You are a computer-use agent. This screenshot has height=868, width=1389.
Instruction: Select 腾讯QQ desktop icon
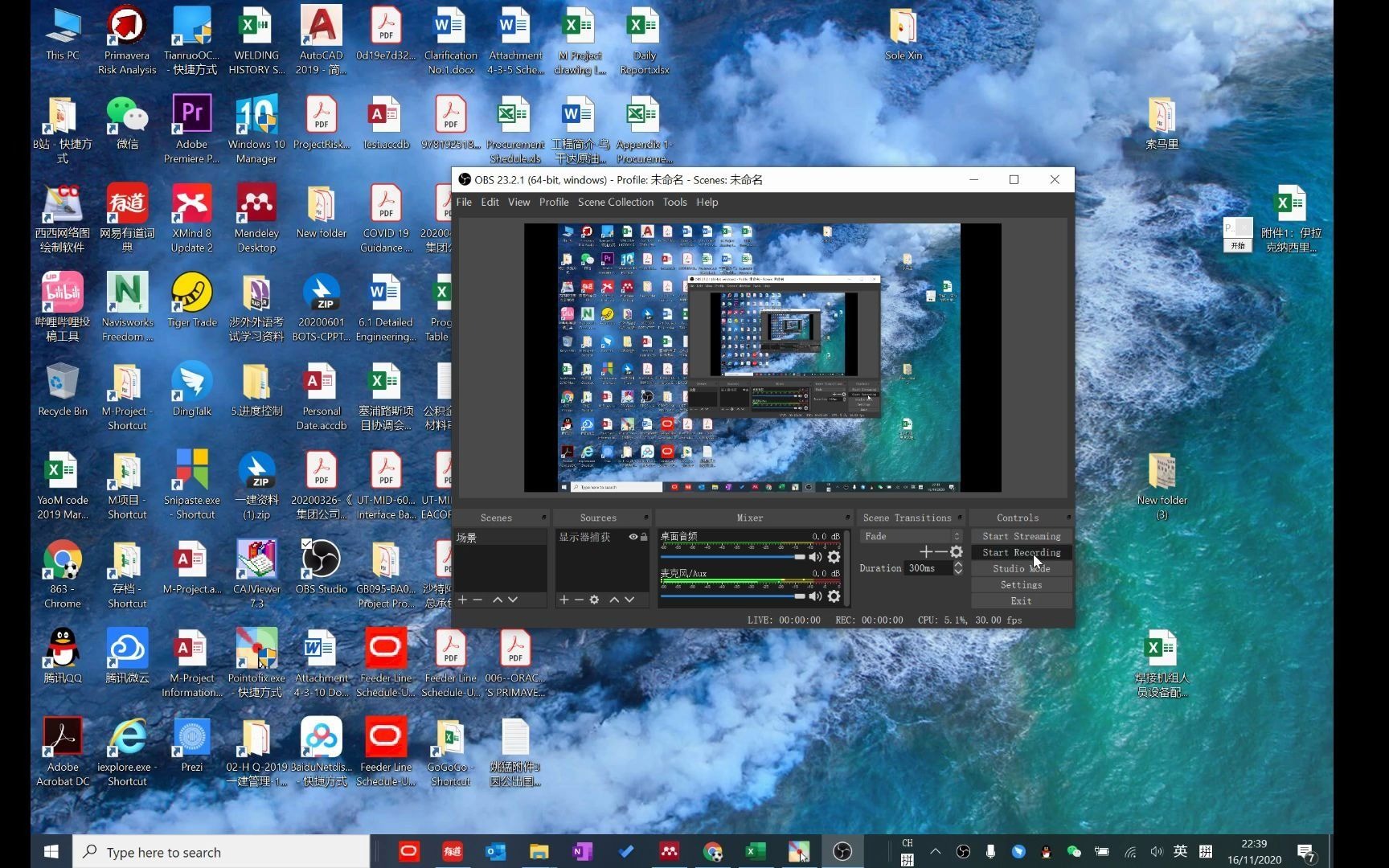tap(63, 657)
